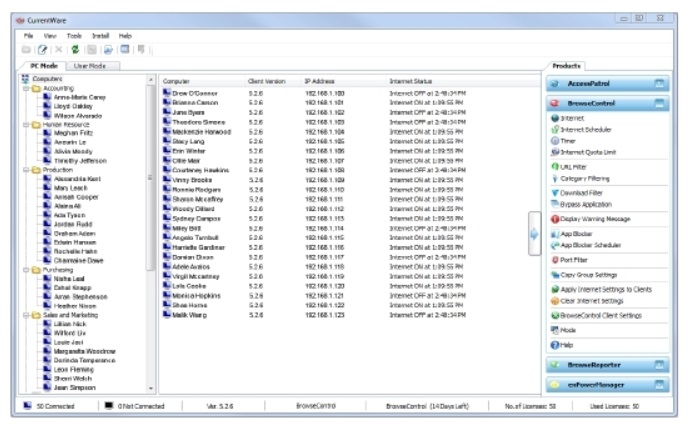Click IP address 192.168.1.117
This screenshot has height=428, width=692.
point(325,257)
